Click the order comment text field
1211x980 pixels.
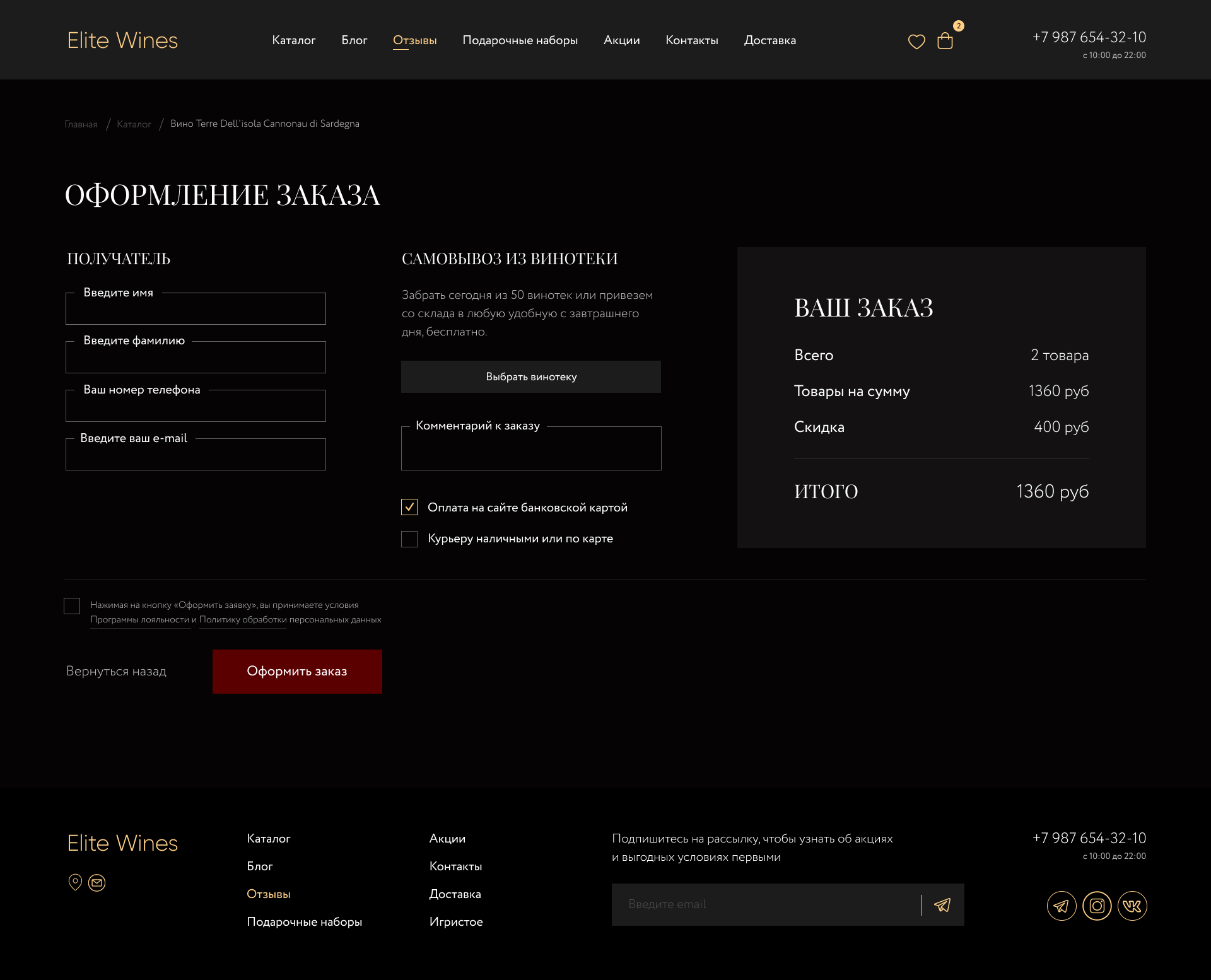point(531,450)
